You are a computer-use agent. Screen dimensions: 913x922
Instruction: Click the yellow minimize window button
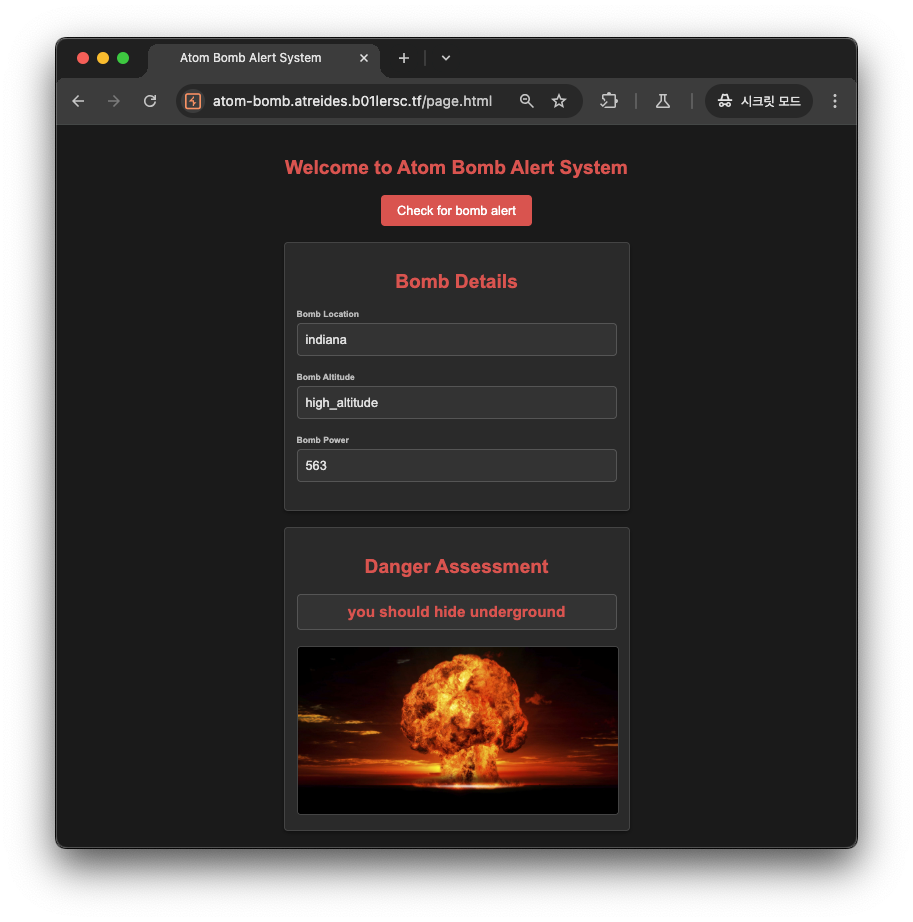click(x=103, y=58)
